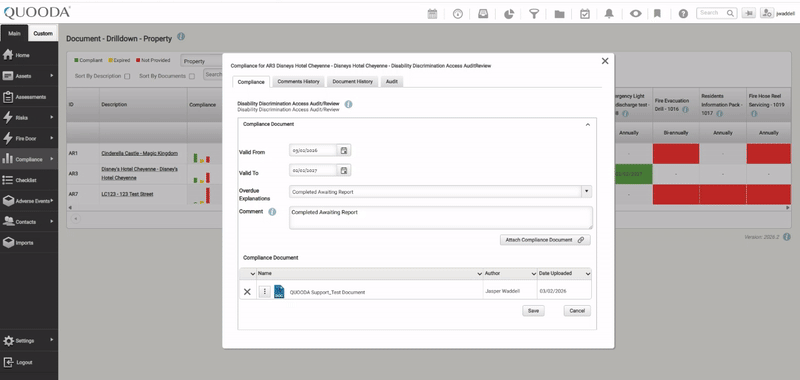Viewport: 800px width, 380px height.
Task: Click the Attach Compliance Document button
Action: pos(545,240)
